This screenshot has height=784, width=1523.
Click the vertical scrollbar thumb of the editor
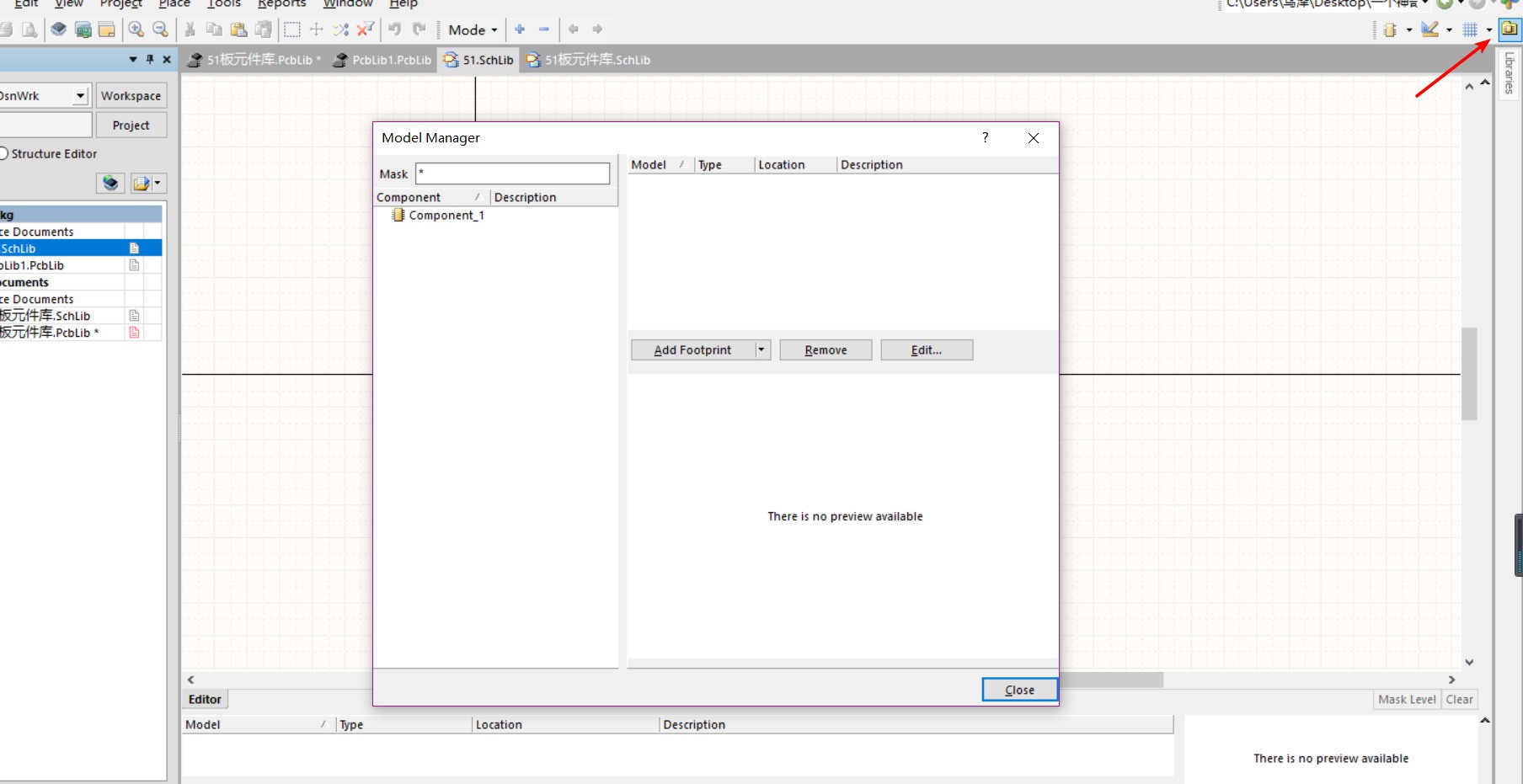[x=1469, y=373]
